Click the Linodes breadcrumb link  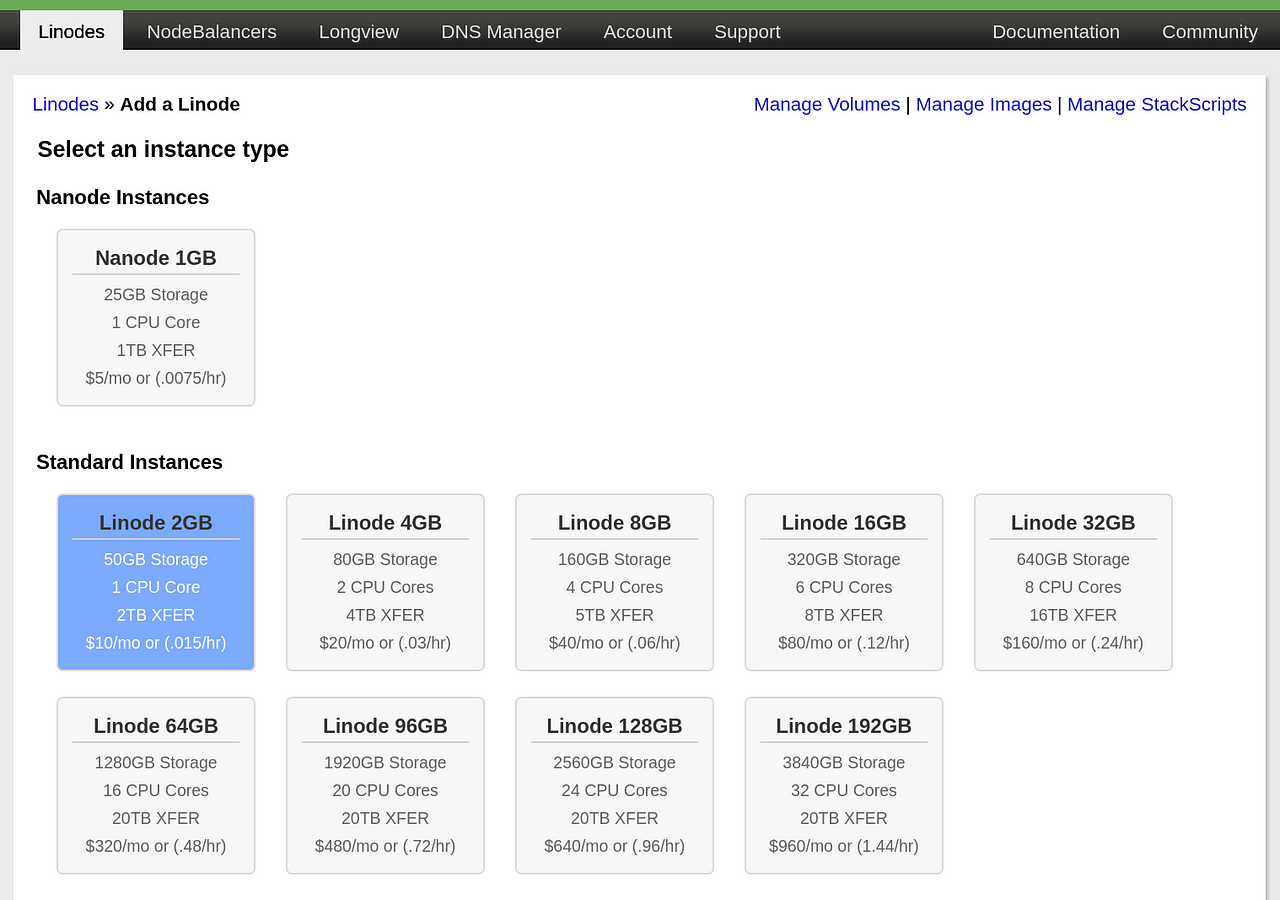click(x=65, y=104)
